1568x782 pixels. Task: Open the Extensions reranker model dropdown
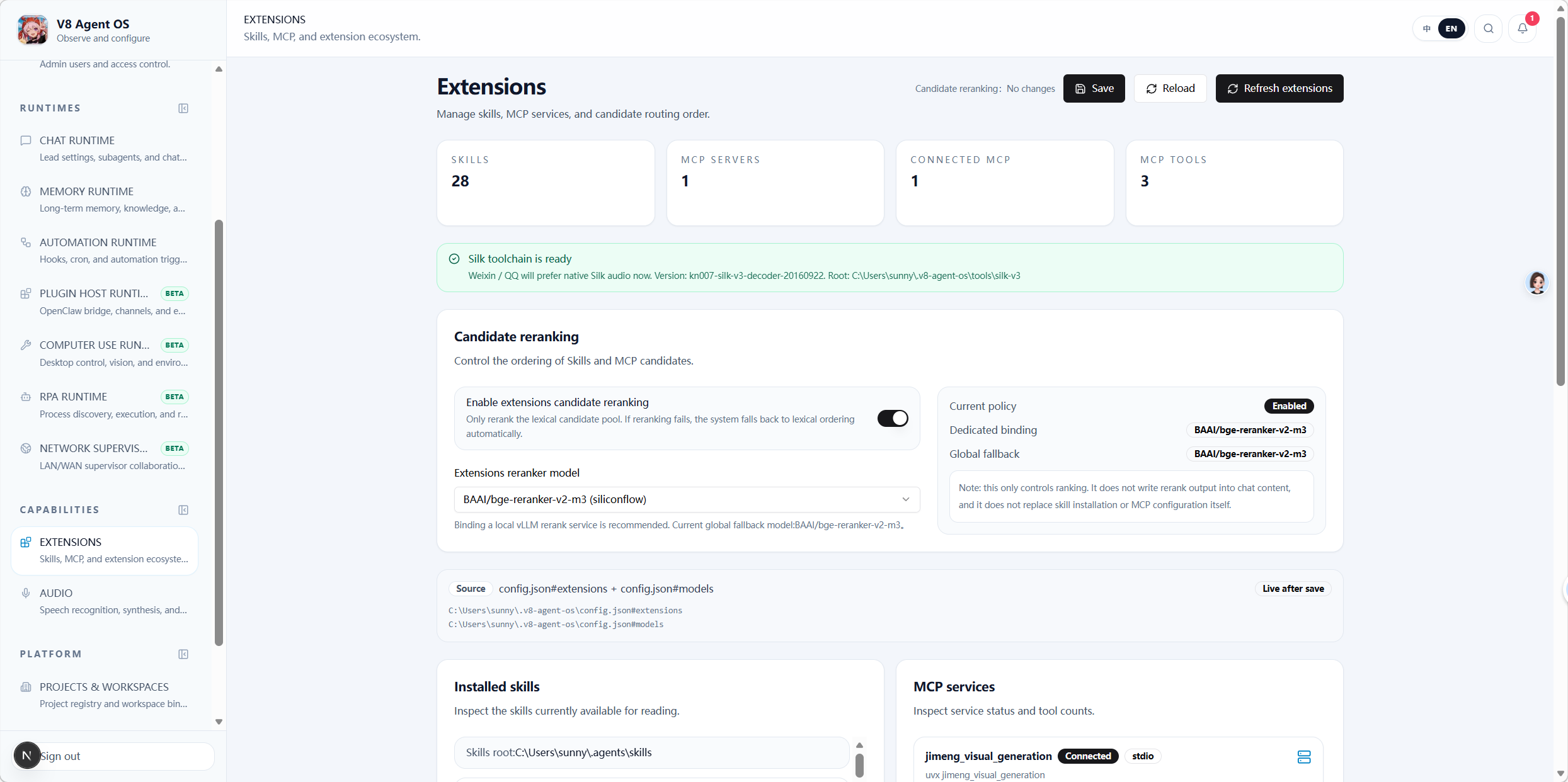tap(686, 499)
